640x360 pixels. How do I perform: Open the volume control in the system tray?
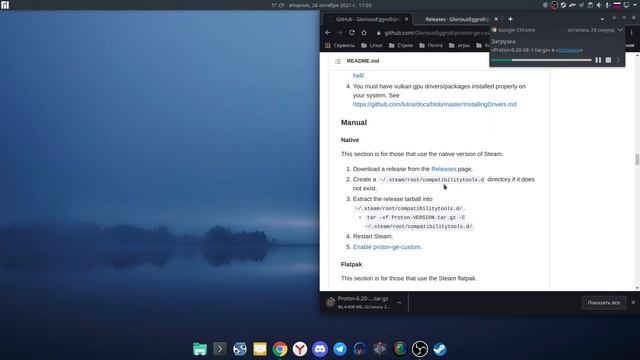click(x=599, y=5)
